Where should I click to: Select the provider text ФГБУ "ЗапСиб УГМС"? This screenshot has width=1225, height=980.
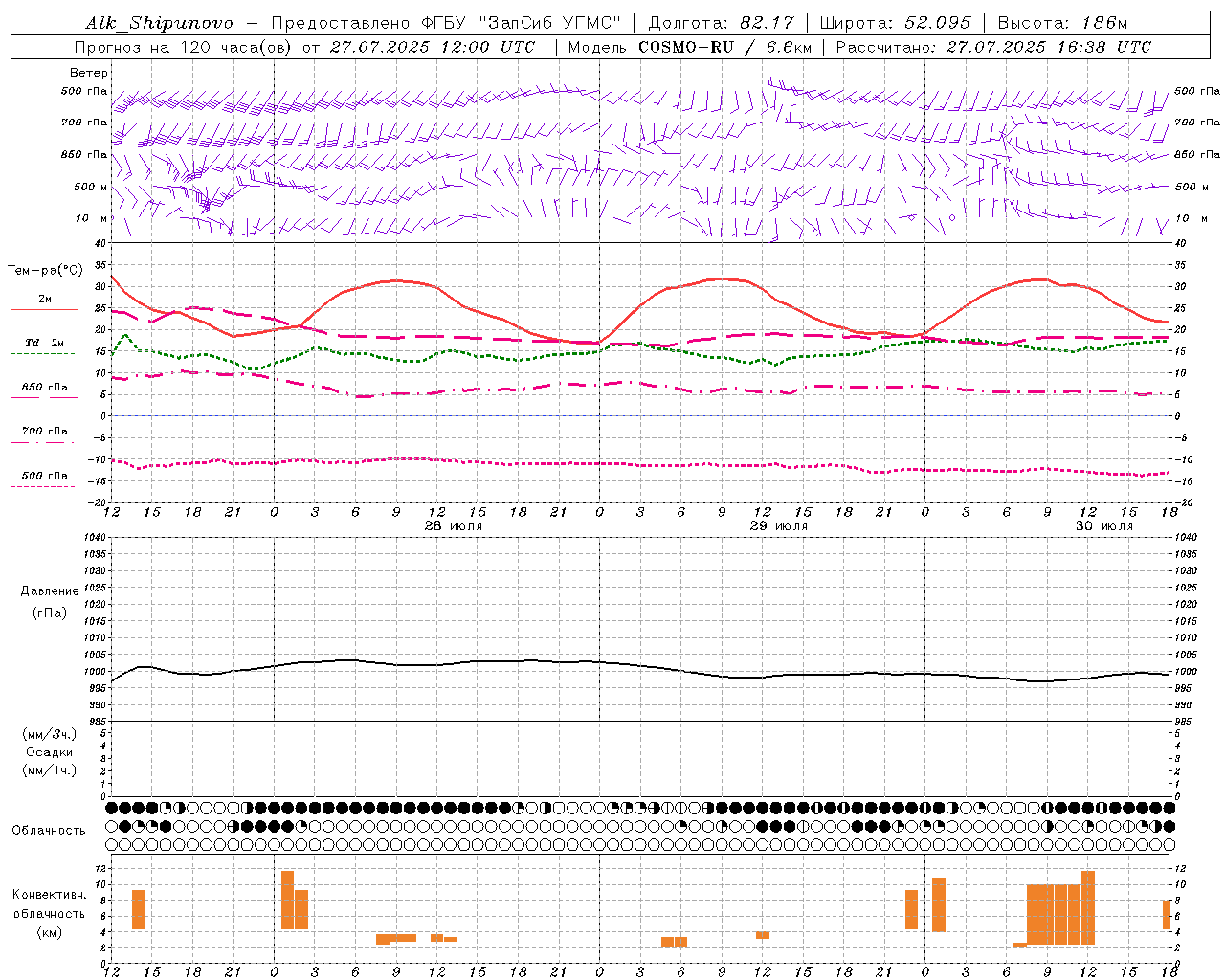coord(522,23)
